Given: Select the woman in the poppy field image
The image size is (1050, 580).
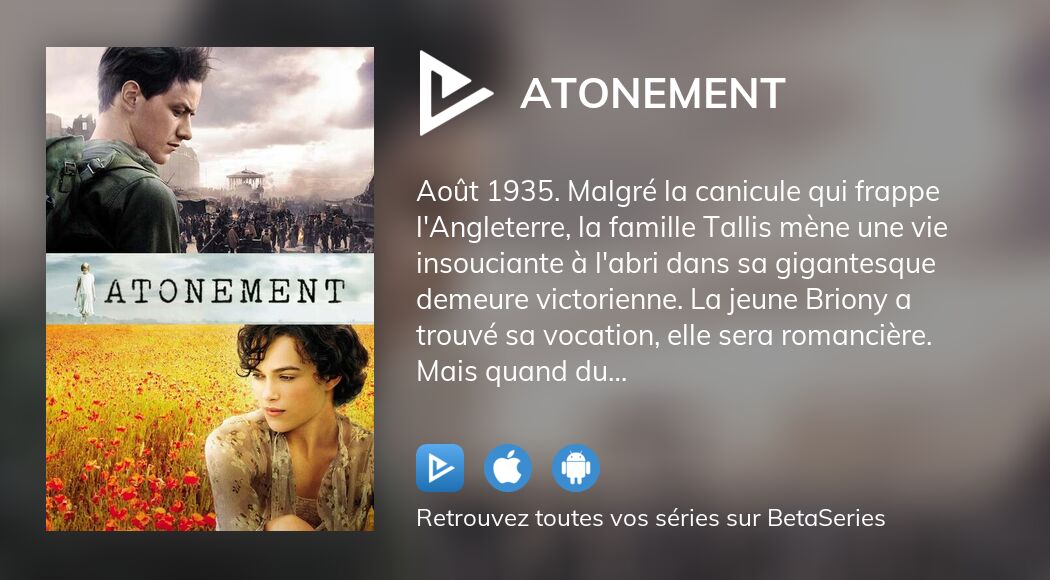Looking at the screenshot, I should coord(210,427).
